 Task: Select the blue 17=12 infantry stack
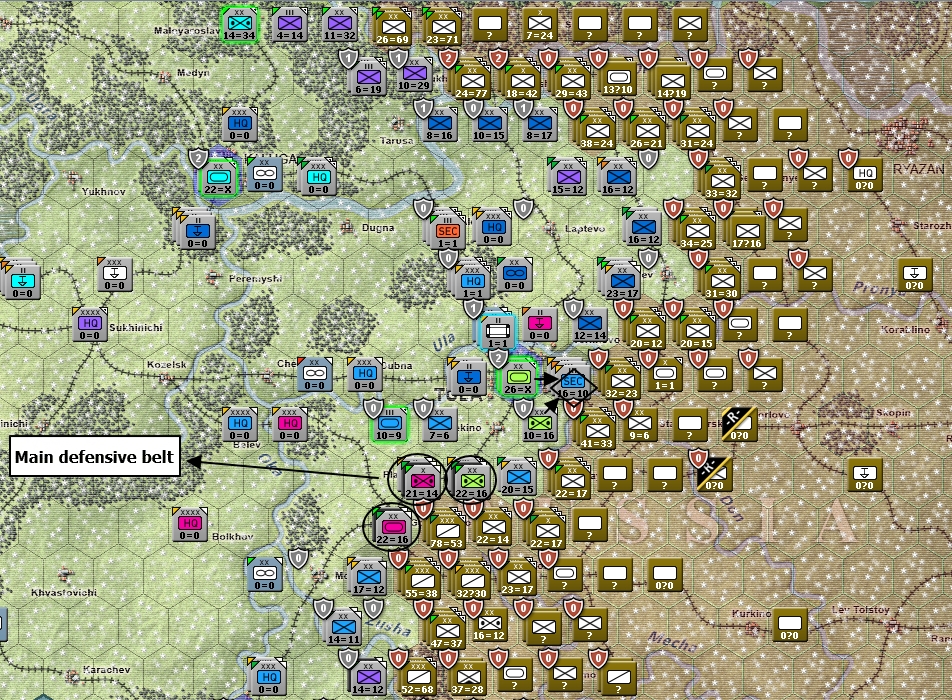(368, 577)
